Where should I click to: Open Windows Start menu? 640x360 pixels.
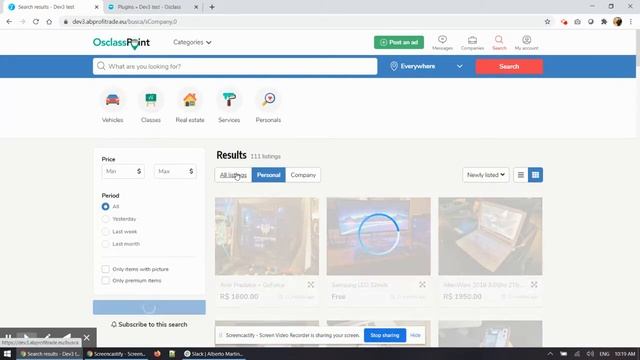pos(7,353)
